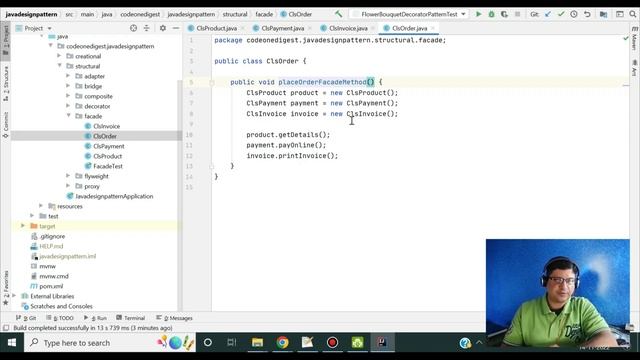This screenshot has height=360, width=640.
Task: Update project with Git blue arrow
Action: (x=548, y=14)
